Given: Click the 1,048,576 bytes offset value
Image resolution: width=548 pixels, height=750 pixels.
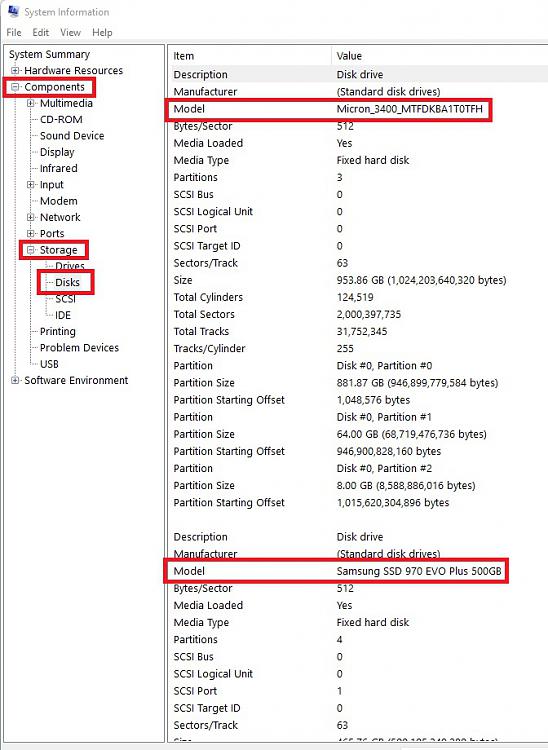Looking at the screenshot, I should [373, 400].
